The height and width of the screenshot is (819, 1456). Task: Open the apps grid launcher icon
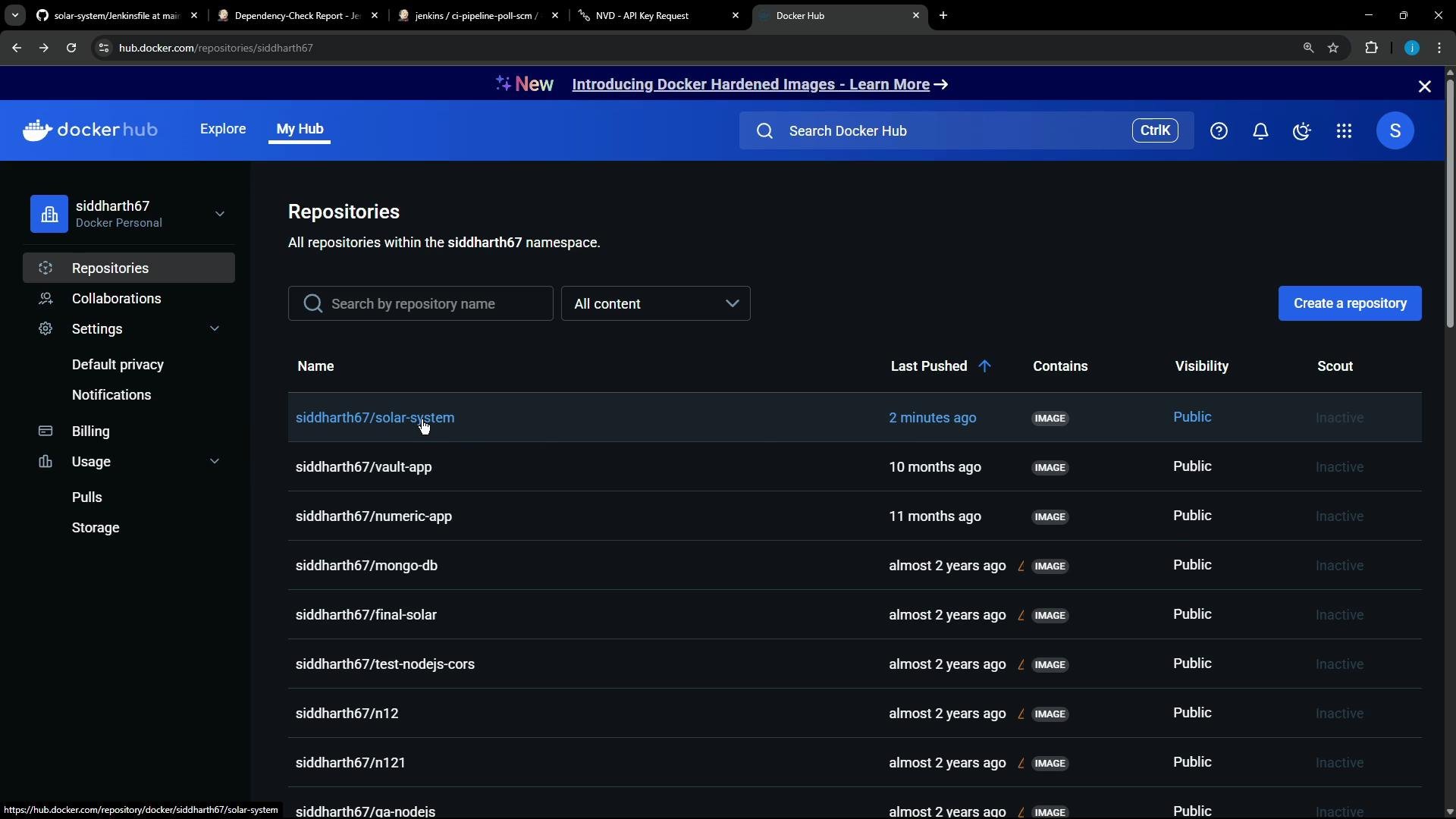(x=1344, y=131)
